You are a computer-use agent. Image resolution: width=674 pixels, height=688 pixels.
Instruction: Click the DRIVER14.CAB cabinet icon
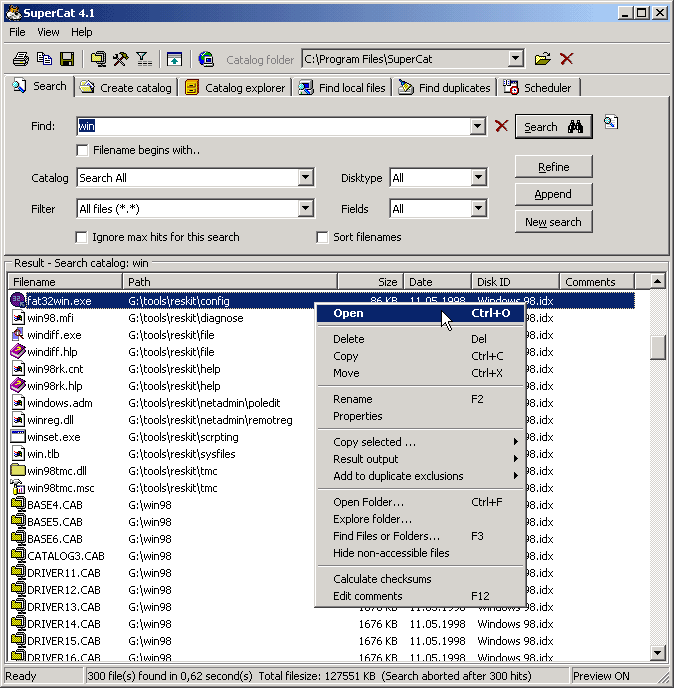point(18,624)
